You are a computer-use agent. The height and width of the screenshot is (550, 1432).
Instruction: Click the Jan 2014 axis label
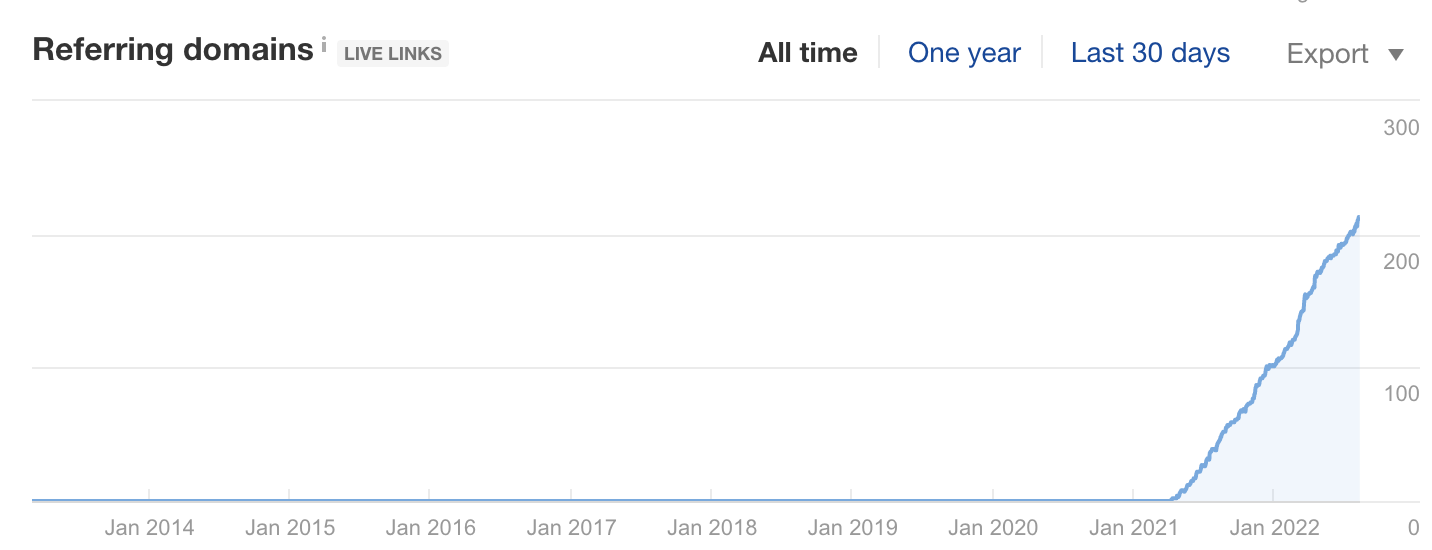click(x=149, y=527)
